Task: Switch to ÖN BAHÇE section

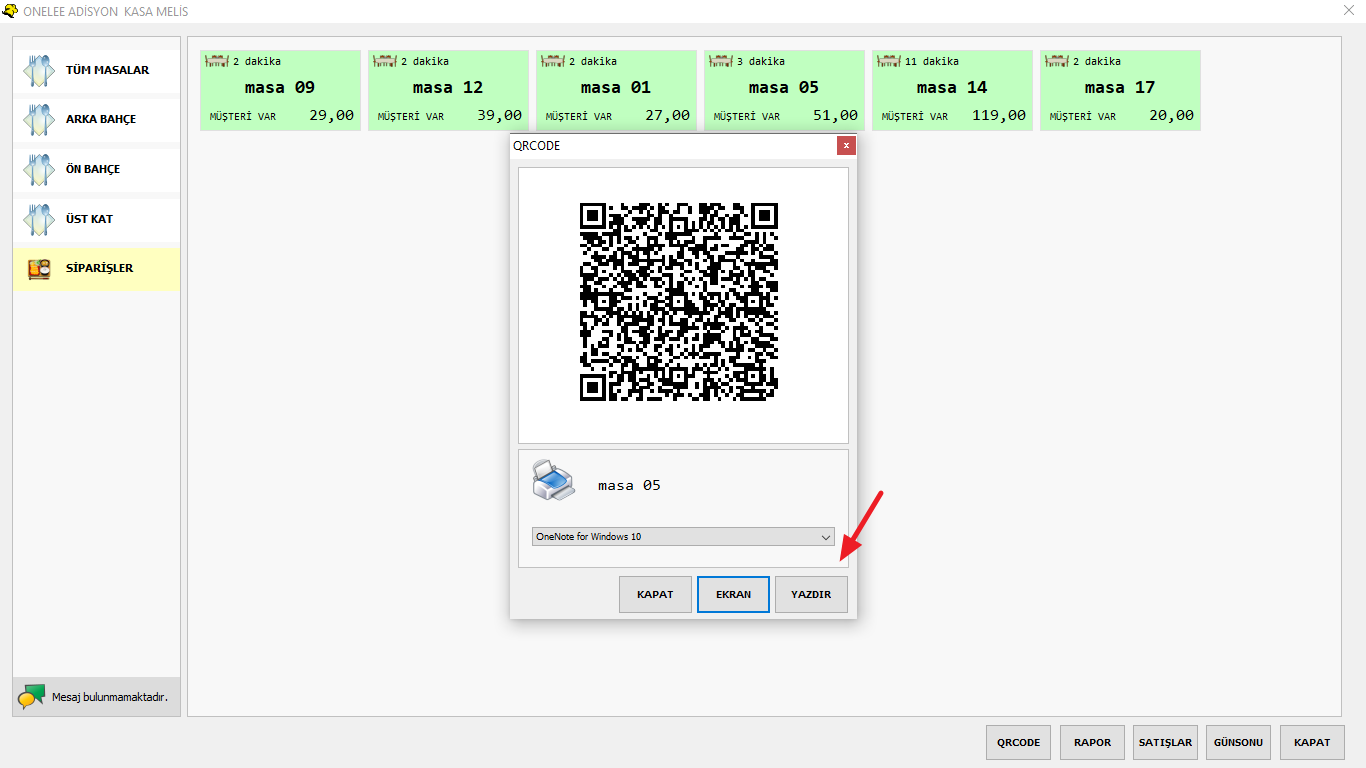Action: click(x=96, y=170)
